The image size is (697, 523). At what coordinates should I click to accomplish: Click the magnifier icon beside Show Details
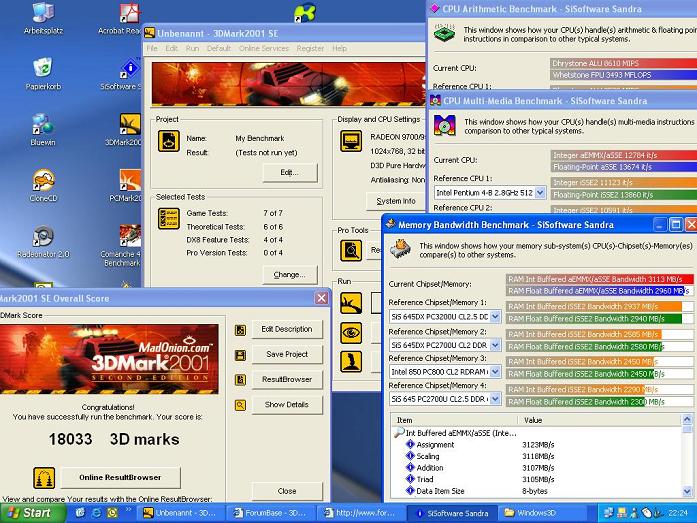click(x=240, y=405)
